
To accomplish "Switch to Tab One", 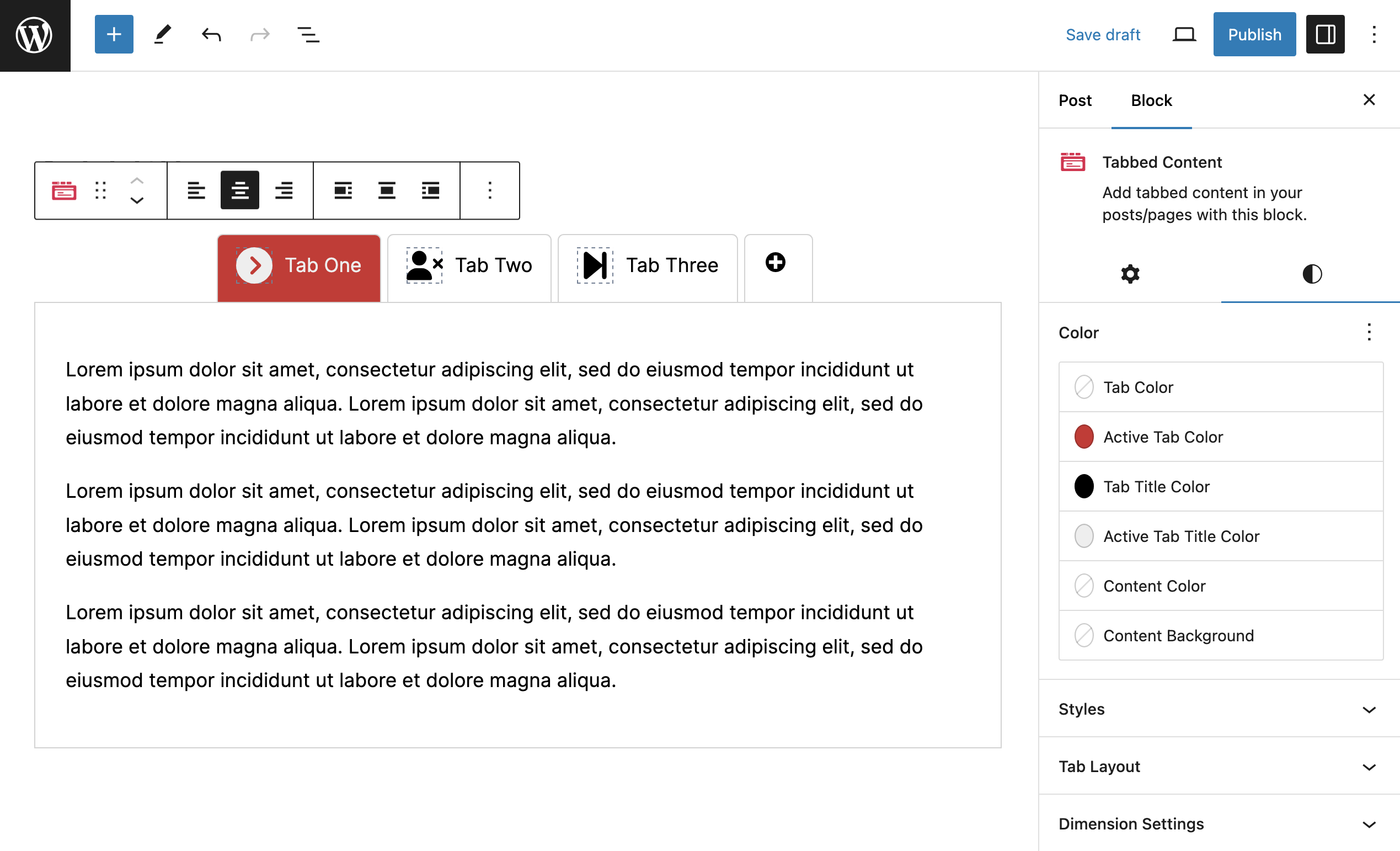I will pyautogui.click(x=323, y=265).
